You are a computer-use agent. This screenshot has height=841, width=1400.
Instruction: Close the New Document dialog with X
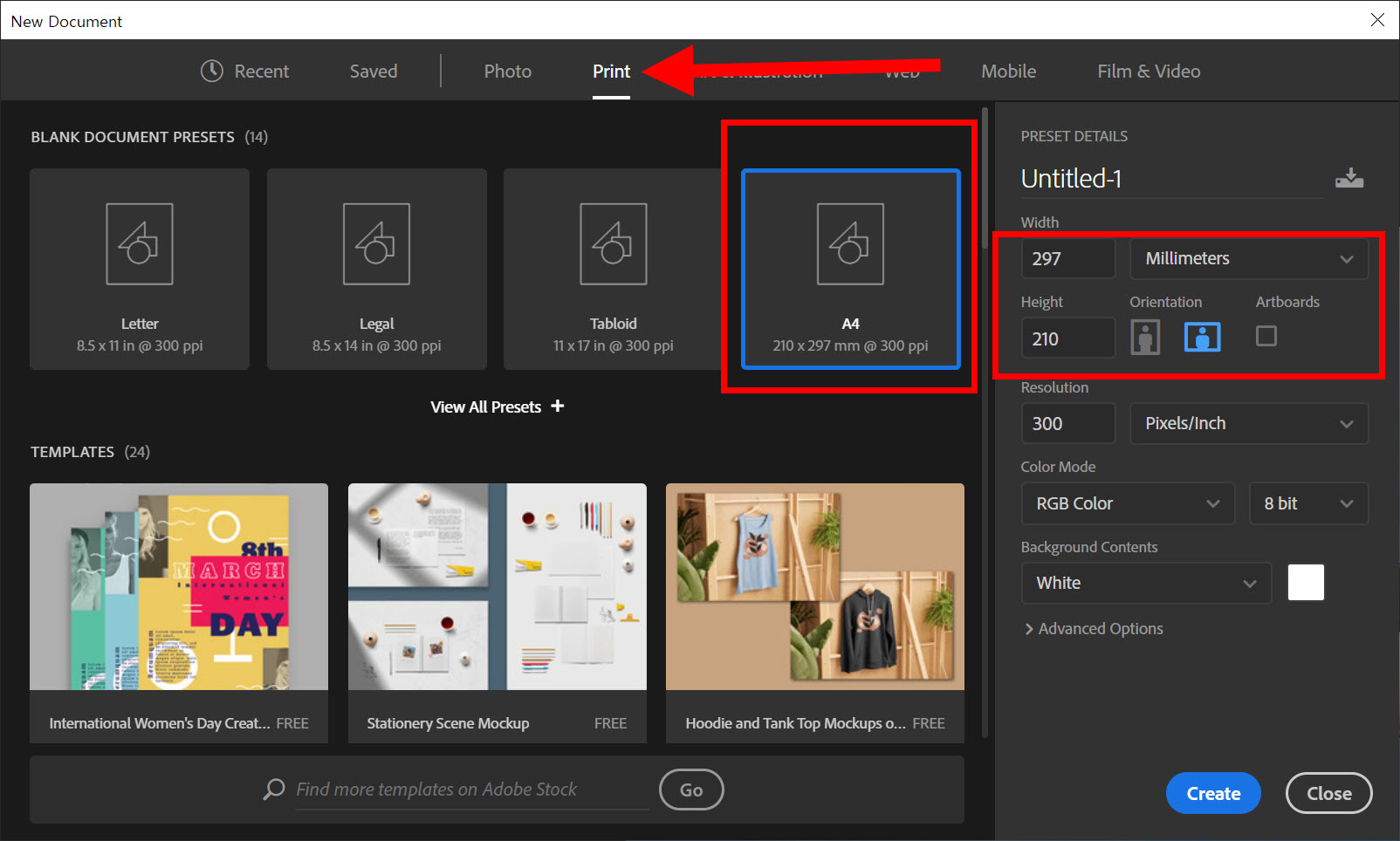pos(1377,19)
